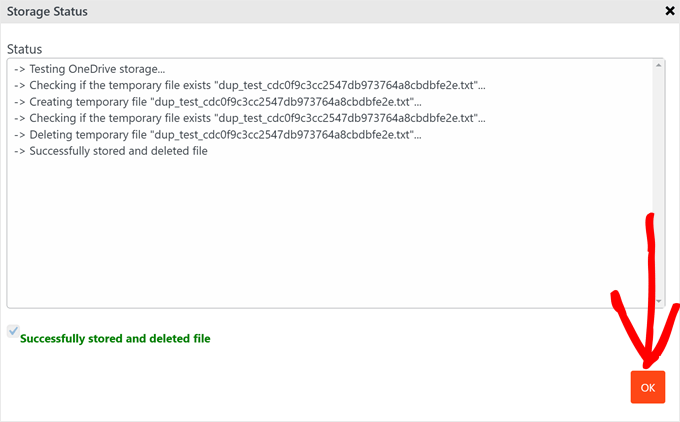
Task: Click the 'Storage Status' dialog title
Action: click(x=49, y=12)
